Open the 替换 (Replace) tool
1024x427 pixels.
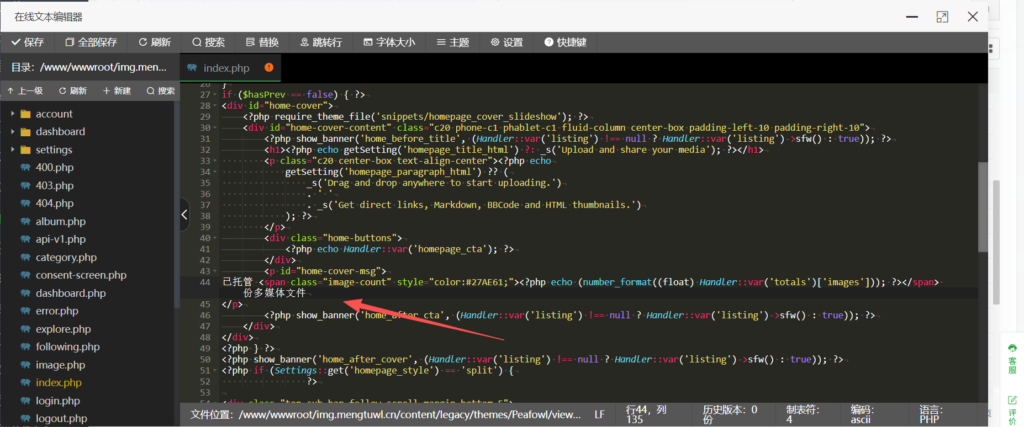(x=263, y=42)
